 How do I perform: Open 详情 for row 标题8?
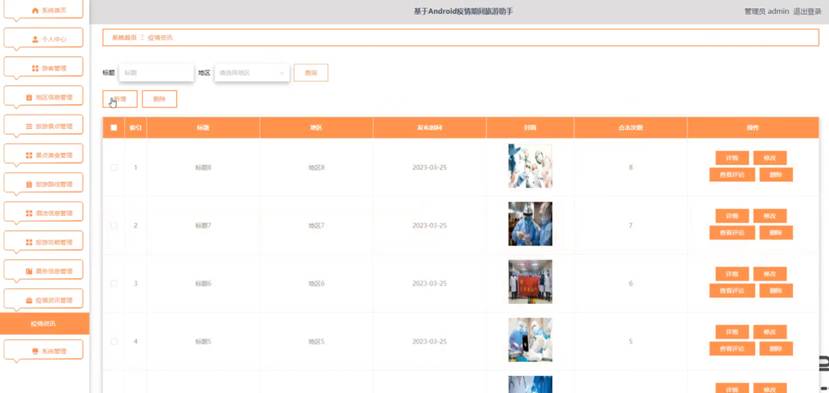(x=732, y=158)
